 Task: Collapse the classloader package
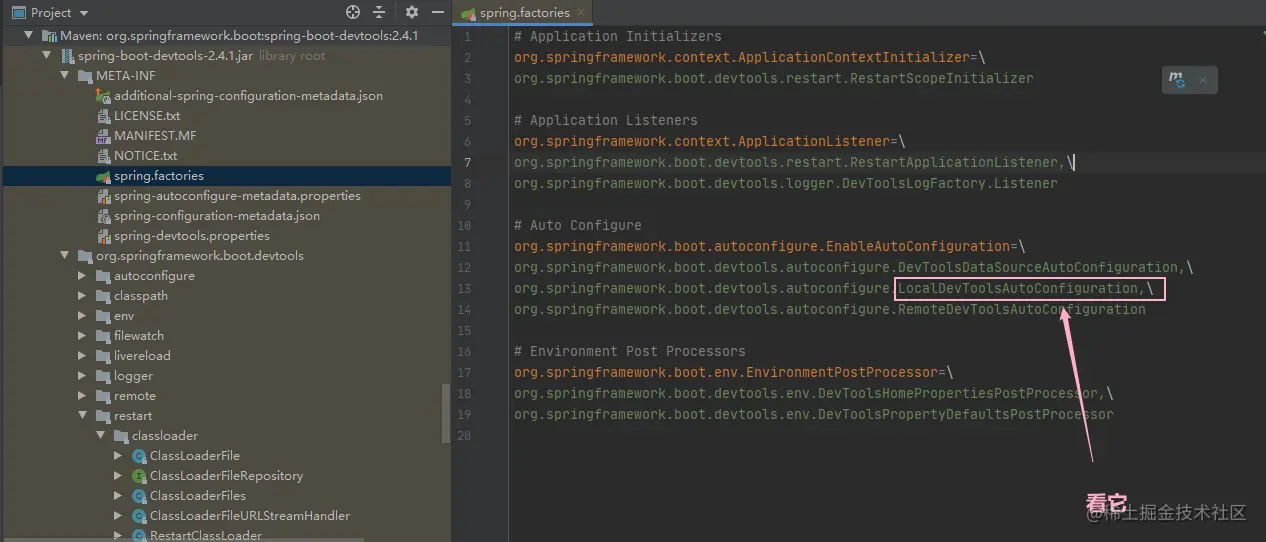(101, 436)
